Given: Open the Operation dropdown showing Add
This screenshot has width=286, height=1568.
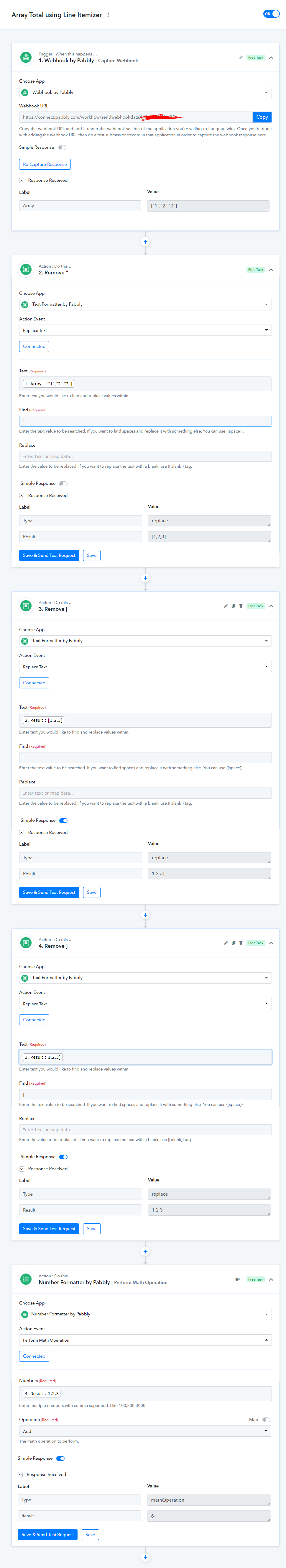Looking at the screenshot, I should click(x=145, y=1431).
